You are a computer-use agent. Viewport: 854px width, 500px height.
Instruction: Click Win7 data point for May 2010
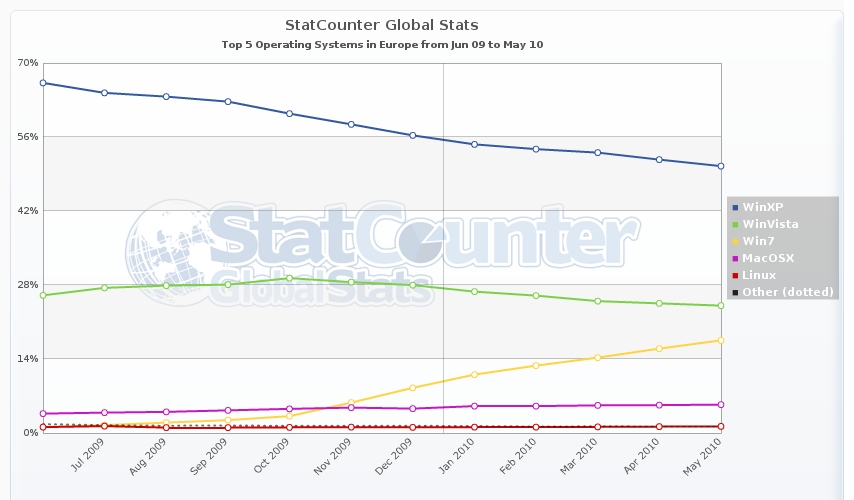[x=720, y=340]
